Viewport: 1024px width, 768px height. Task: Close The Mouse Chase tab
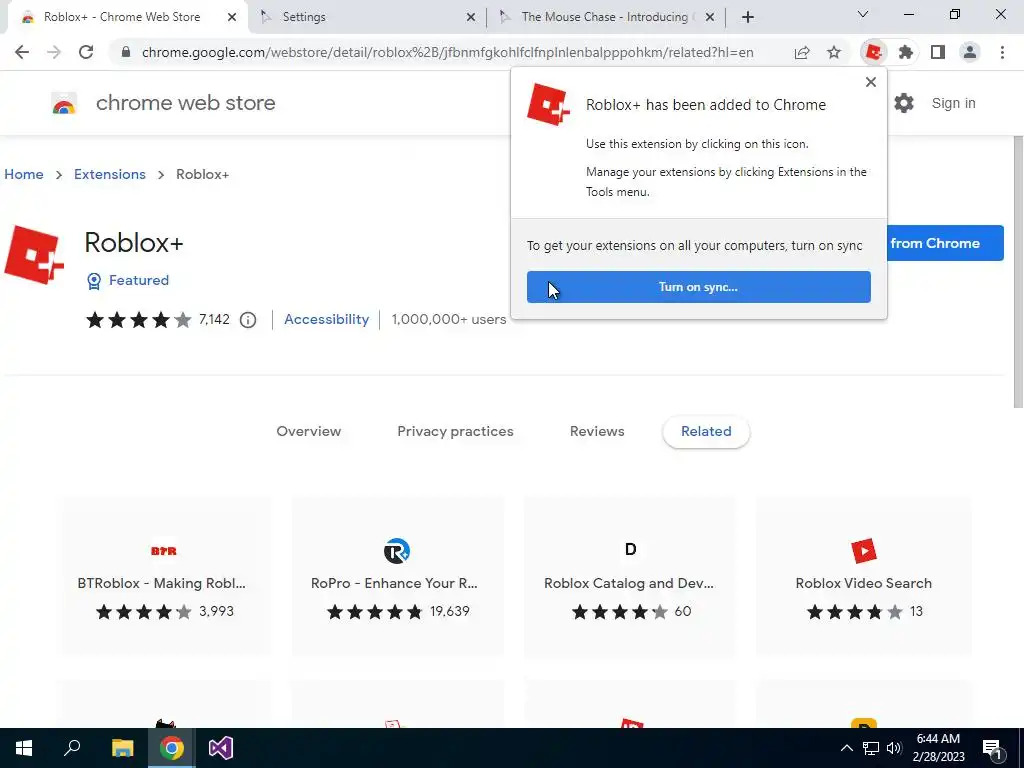[710, 18]
